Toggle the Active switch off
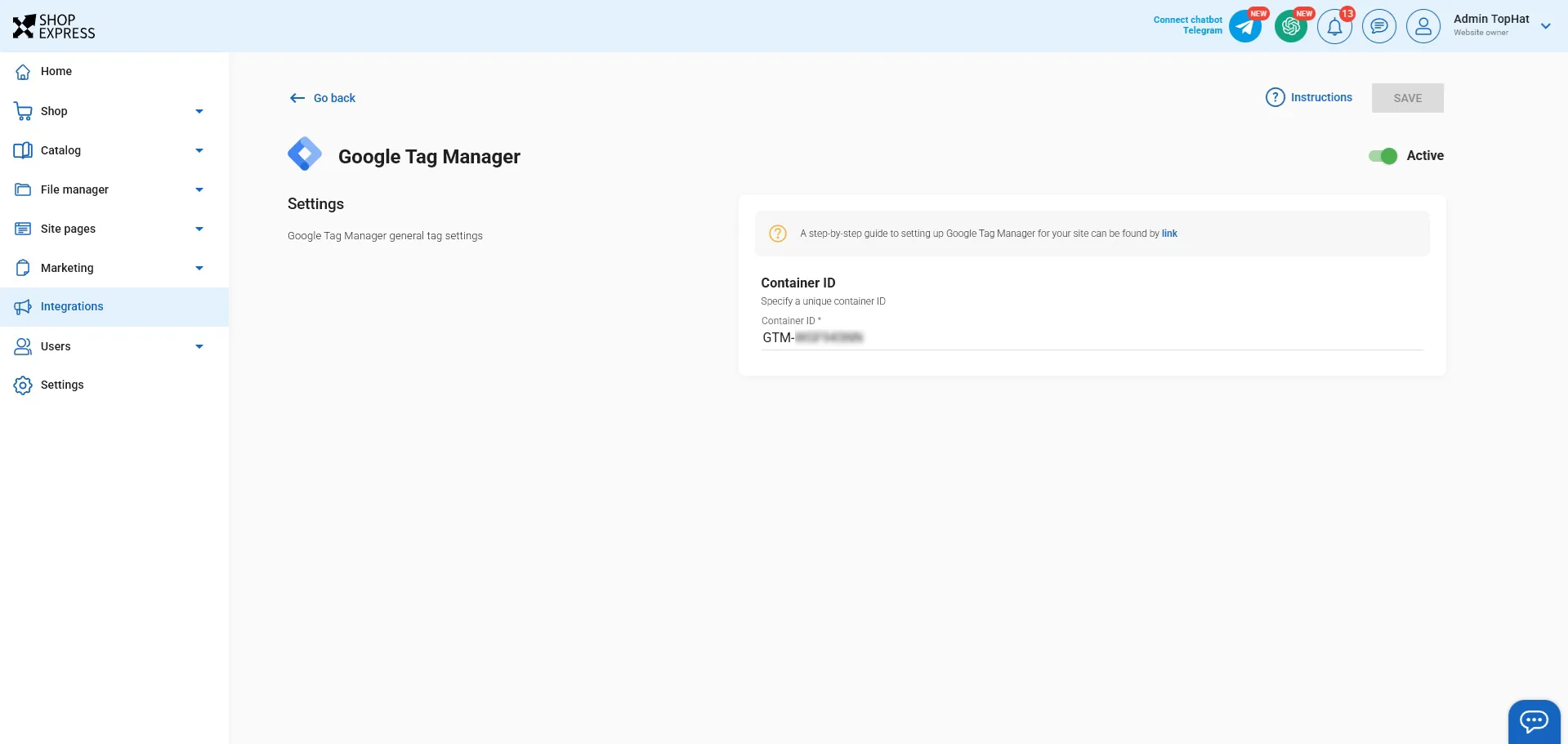This screenshot has height=744, width=1568. click(1383, 156)
